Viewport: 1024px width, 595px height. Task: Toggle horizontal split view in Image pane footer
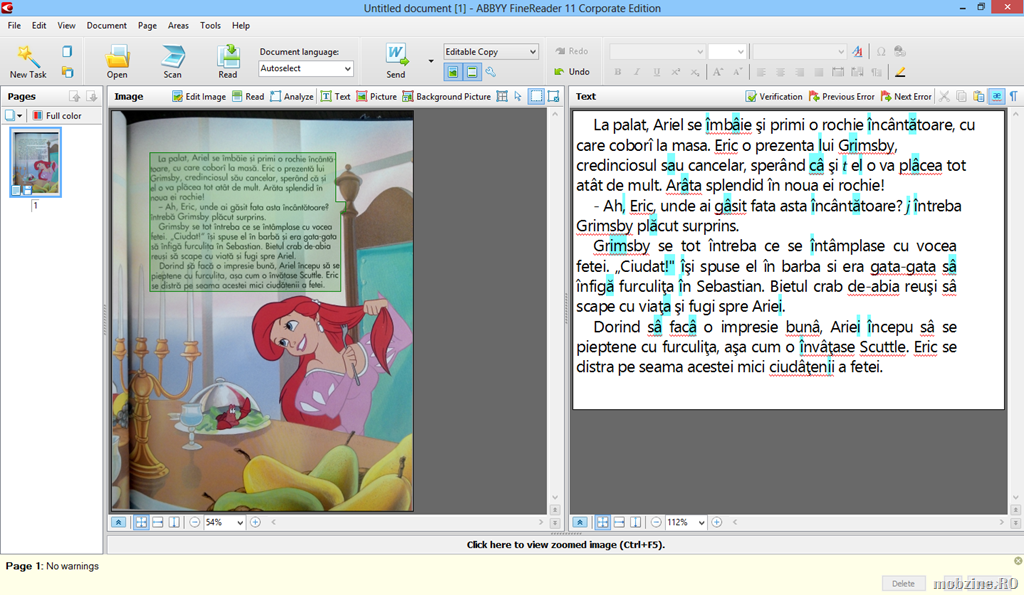click(157, 523)
